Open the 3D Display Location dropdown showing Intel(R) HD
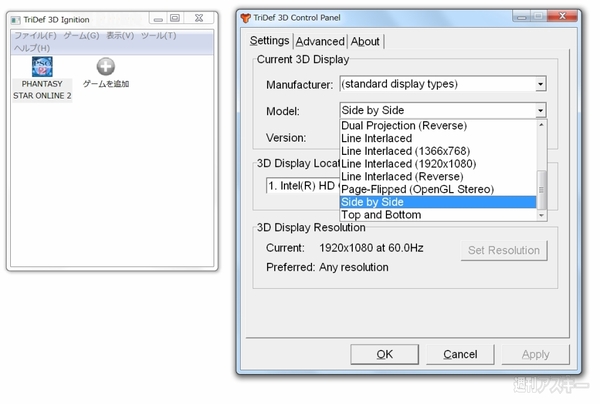The width and height of the screenshot is (600, 404). pos(303,186)
